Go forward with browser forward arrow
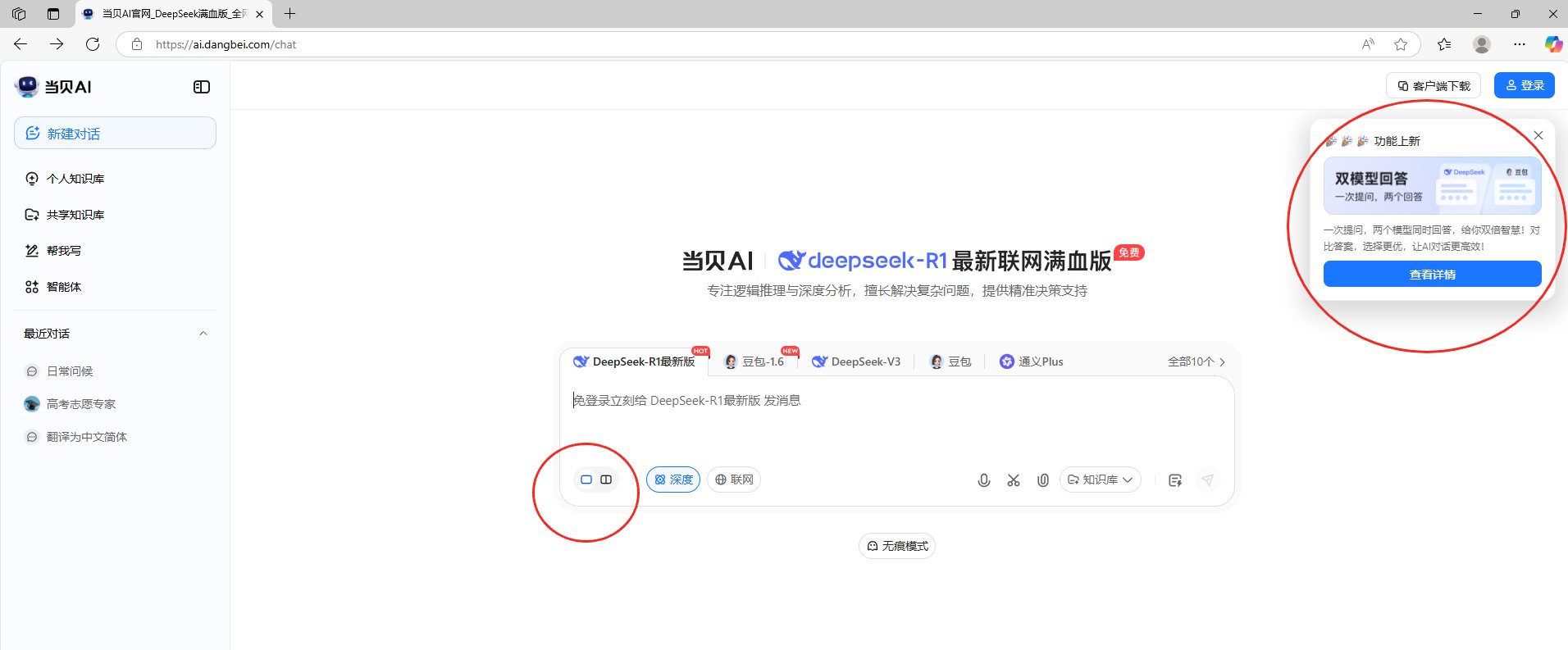The height and width of the screenshot is (650, 1568). tap(57, 44)
